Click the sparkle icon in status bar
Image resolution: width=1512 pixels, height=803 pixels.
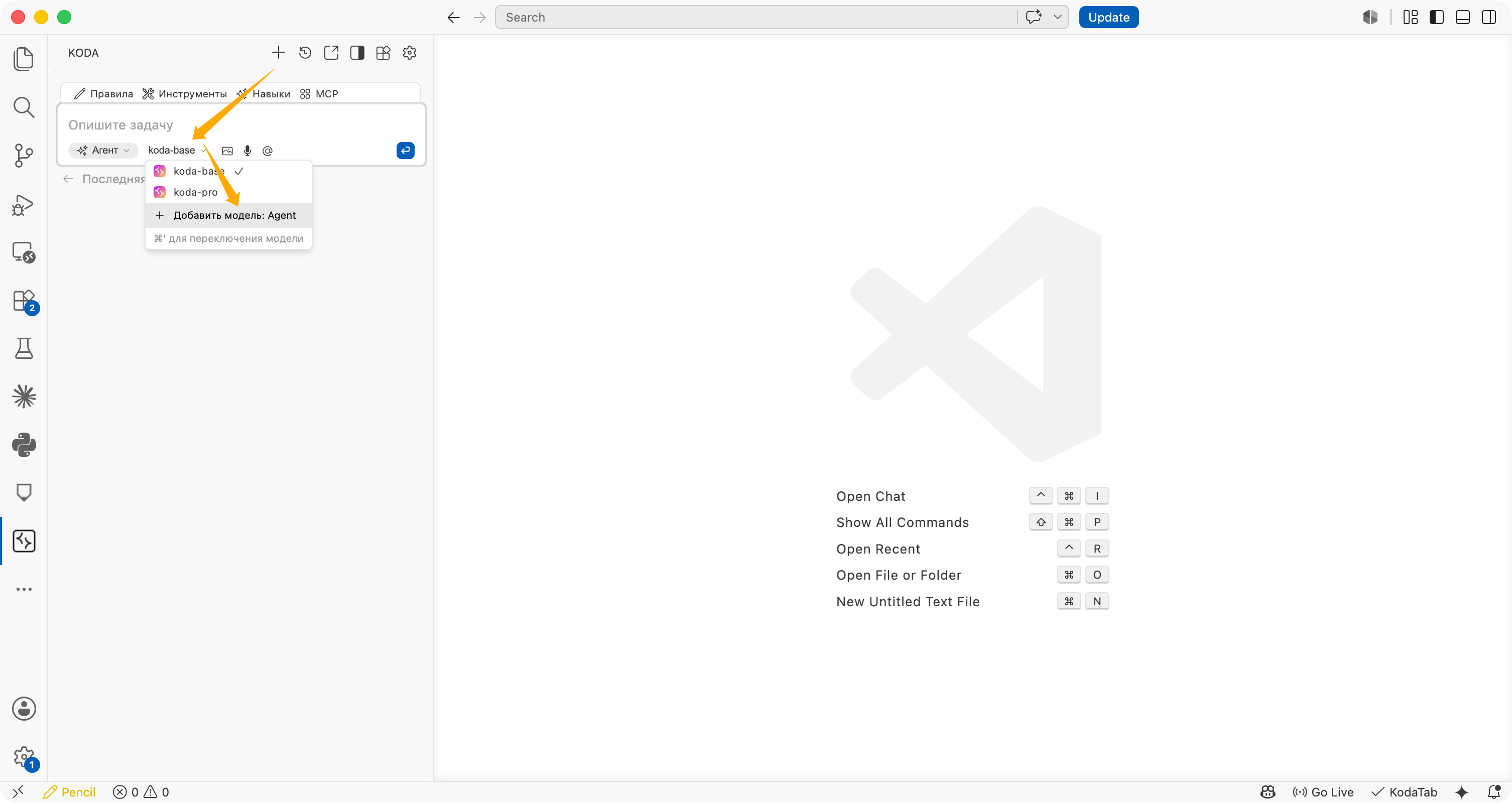[1461, 792]
